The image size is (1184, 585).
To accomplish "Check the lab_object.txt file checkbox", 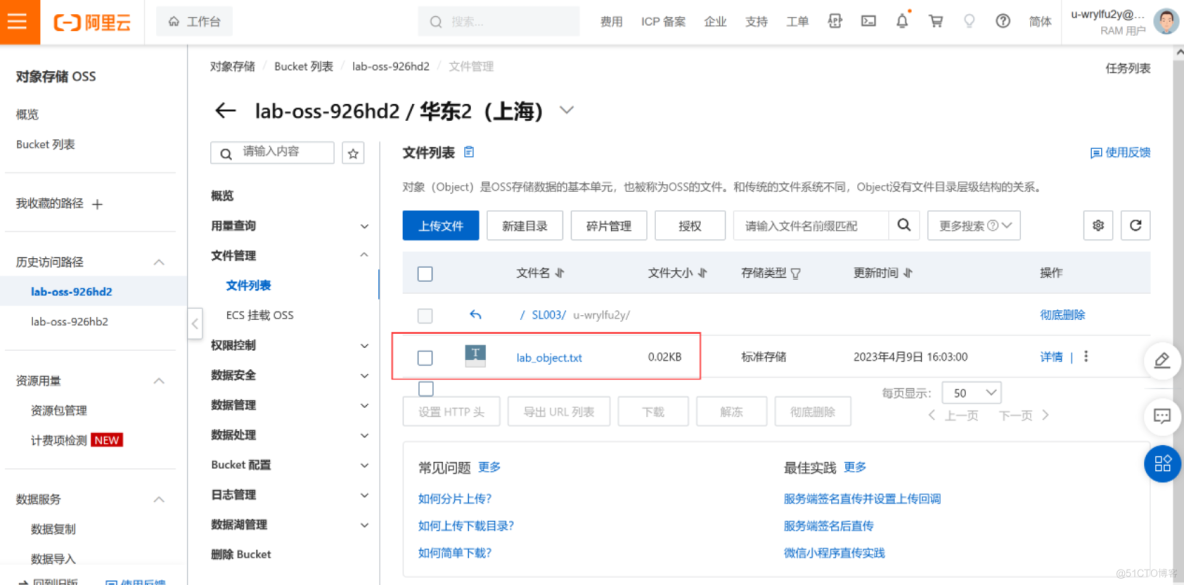I will point(425,358).
